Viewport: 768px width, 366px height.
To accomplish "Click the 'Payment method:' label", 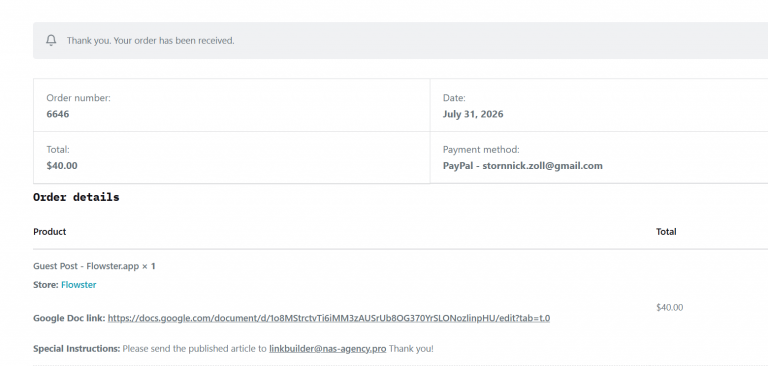I will (481, 149).
